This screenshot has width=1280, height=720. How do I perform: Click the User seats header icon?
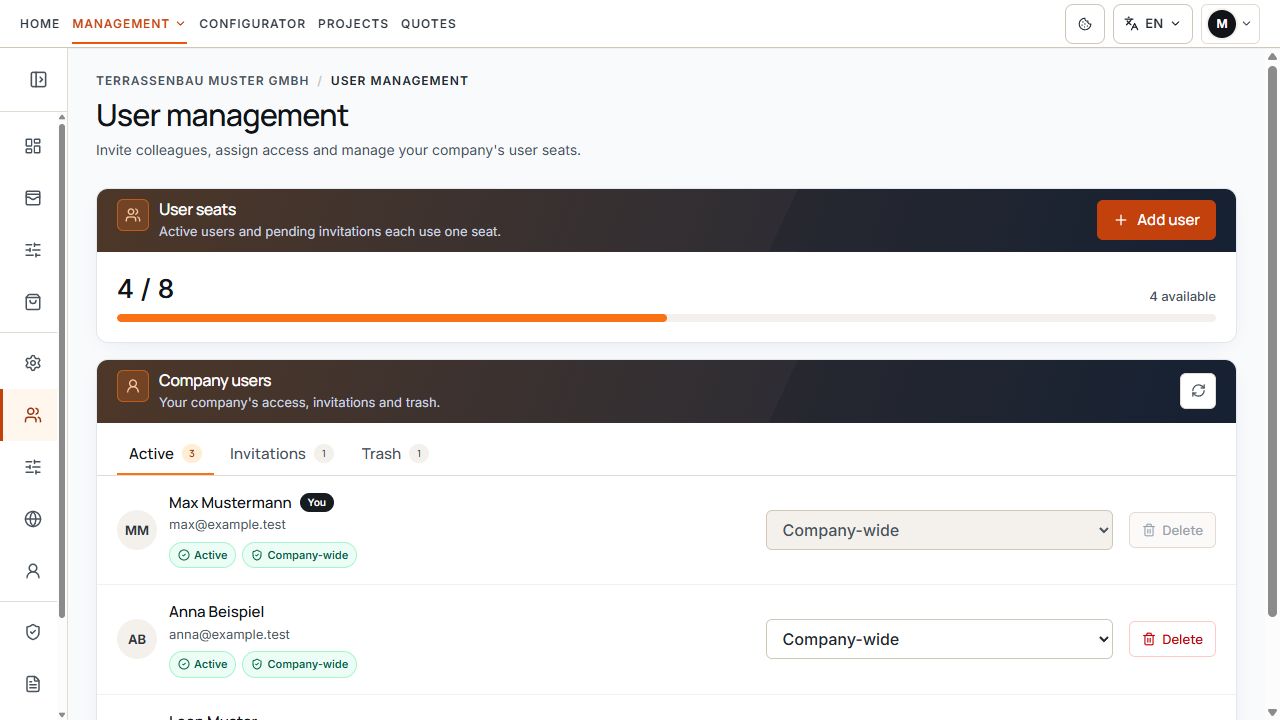(x=133, y=215)
